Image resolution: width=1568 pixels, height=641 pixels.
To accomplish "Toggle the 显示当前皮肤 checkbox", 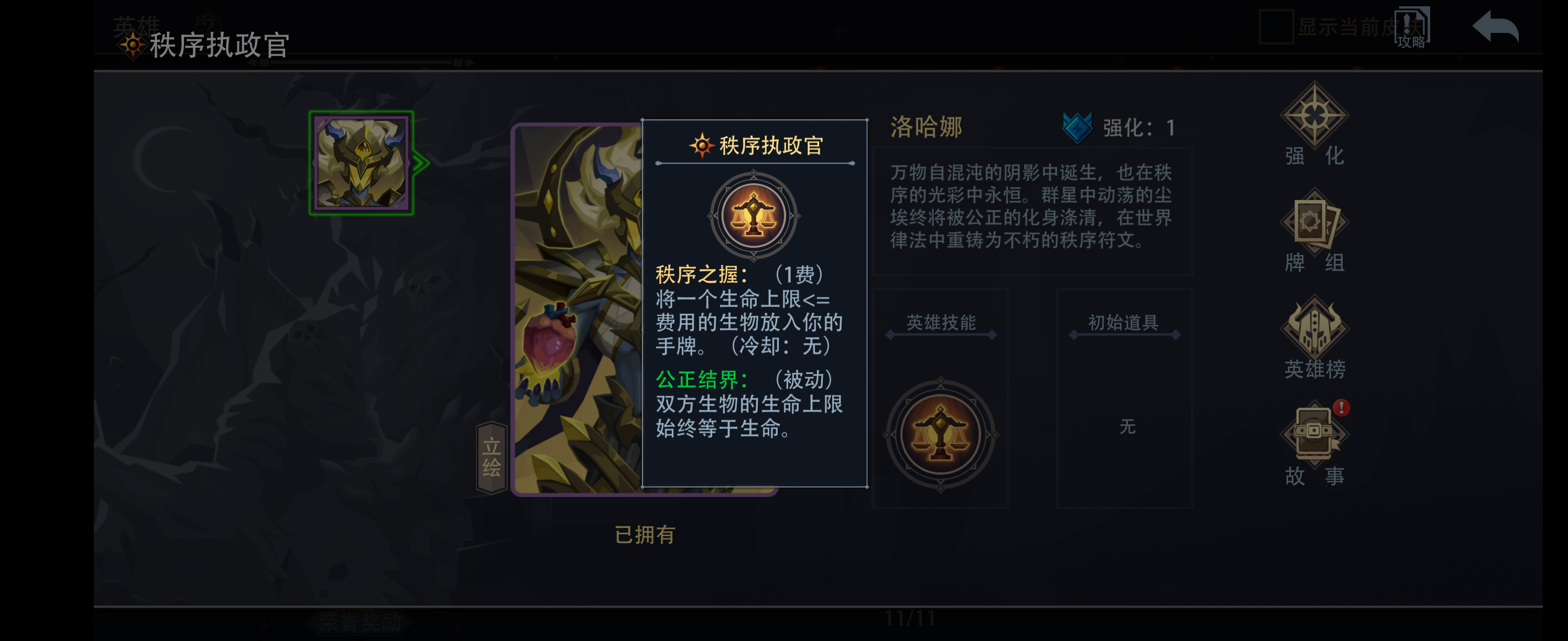I will (1276, 27).
